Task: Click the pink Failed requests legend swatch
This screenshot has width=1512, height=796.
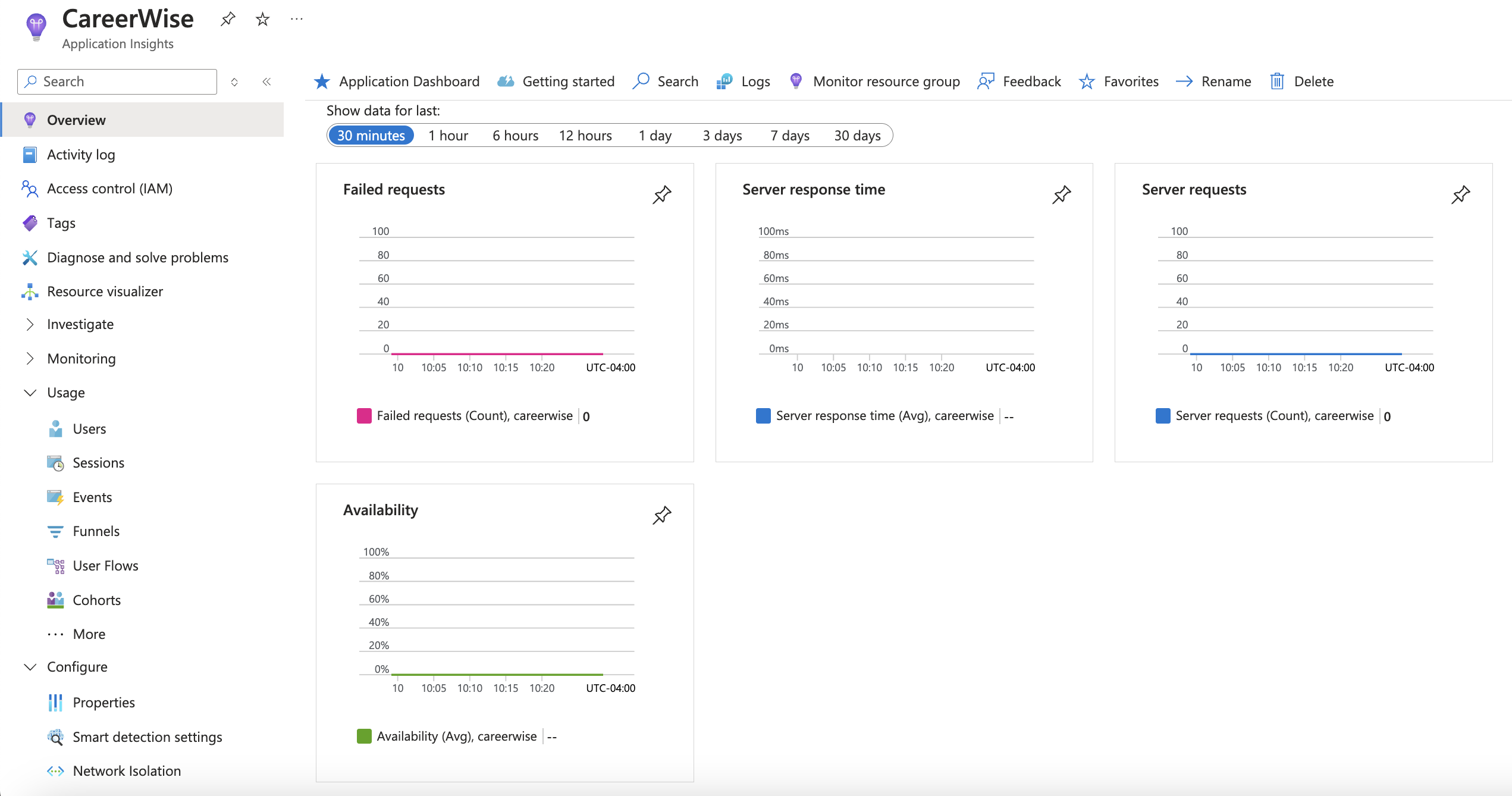Action: 364,416
